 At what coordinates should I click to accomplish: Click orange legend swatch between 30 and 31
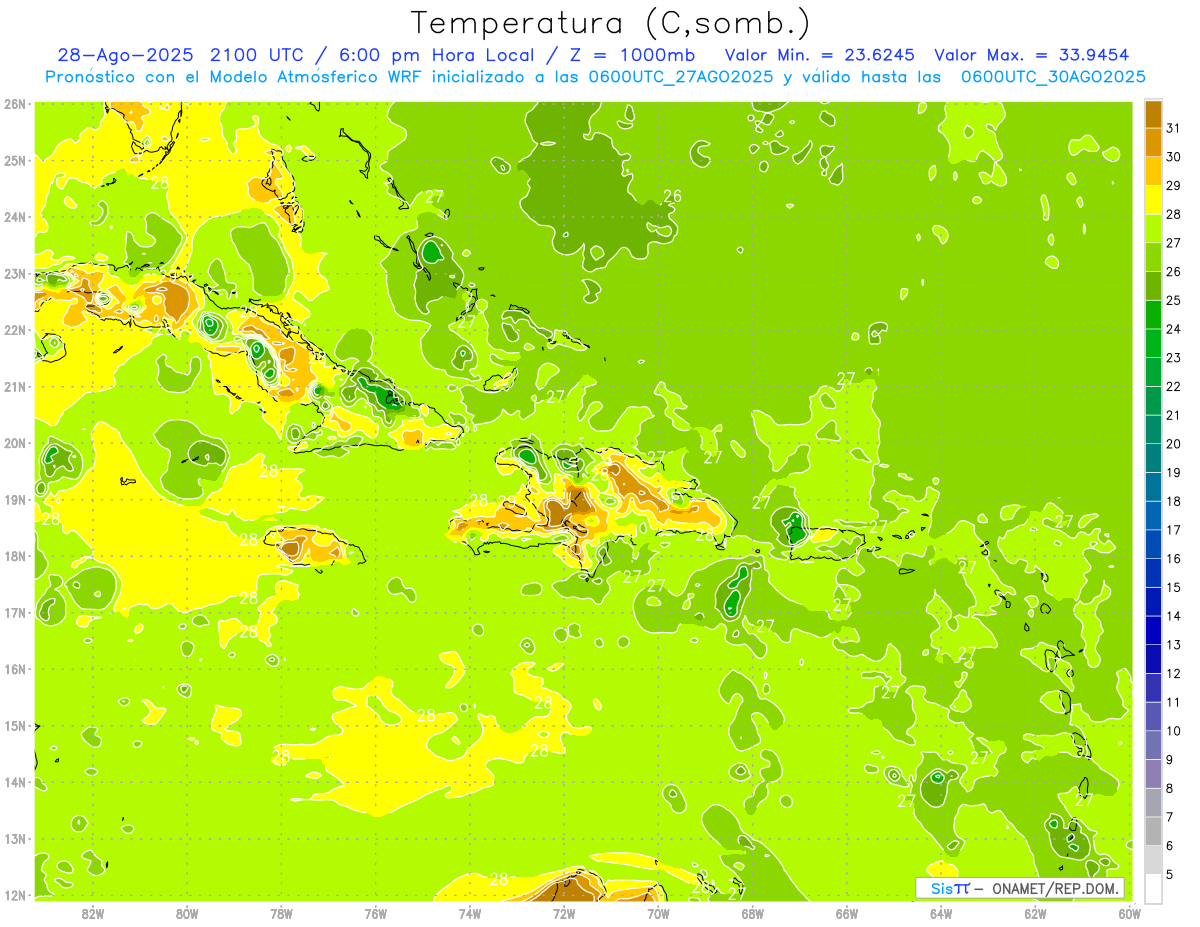coord(1153,143)
